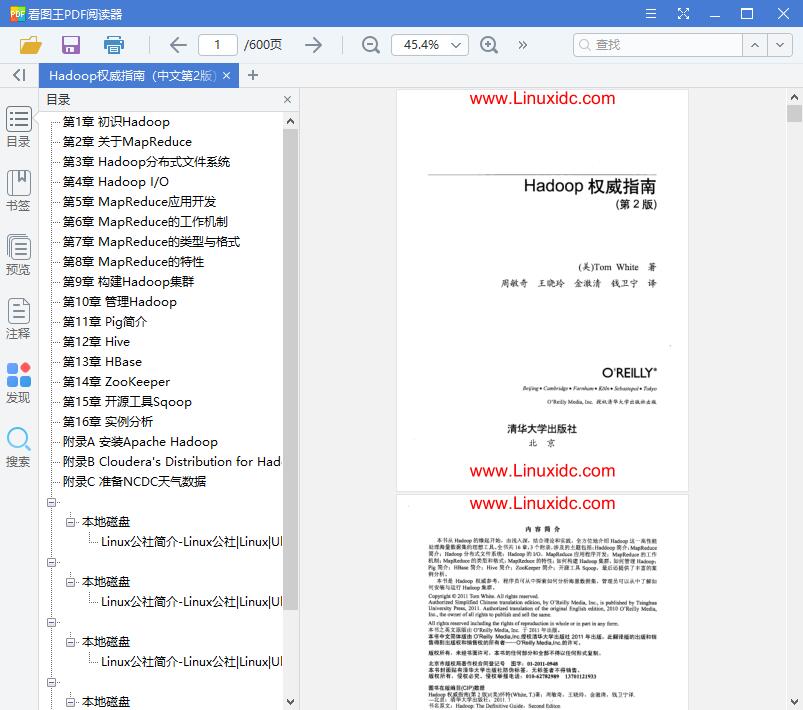
Task: Print the Hadoop PDF
Action: pyautogui.click(x=112, y=45)
